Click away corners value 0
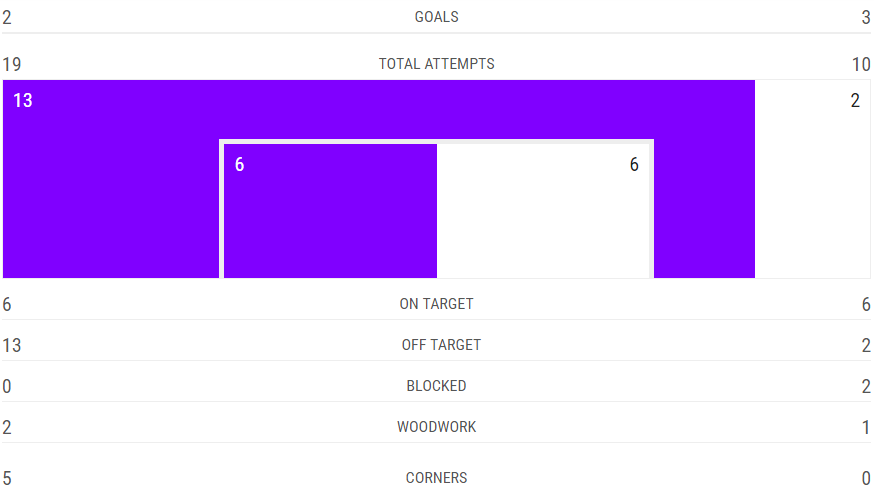The image size is (874, 491). coord(866,478)
